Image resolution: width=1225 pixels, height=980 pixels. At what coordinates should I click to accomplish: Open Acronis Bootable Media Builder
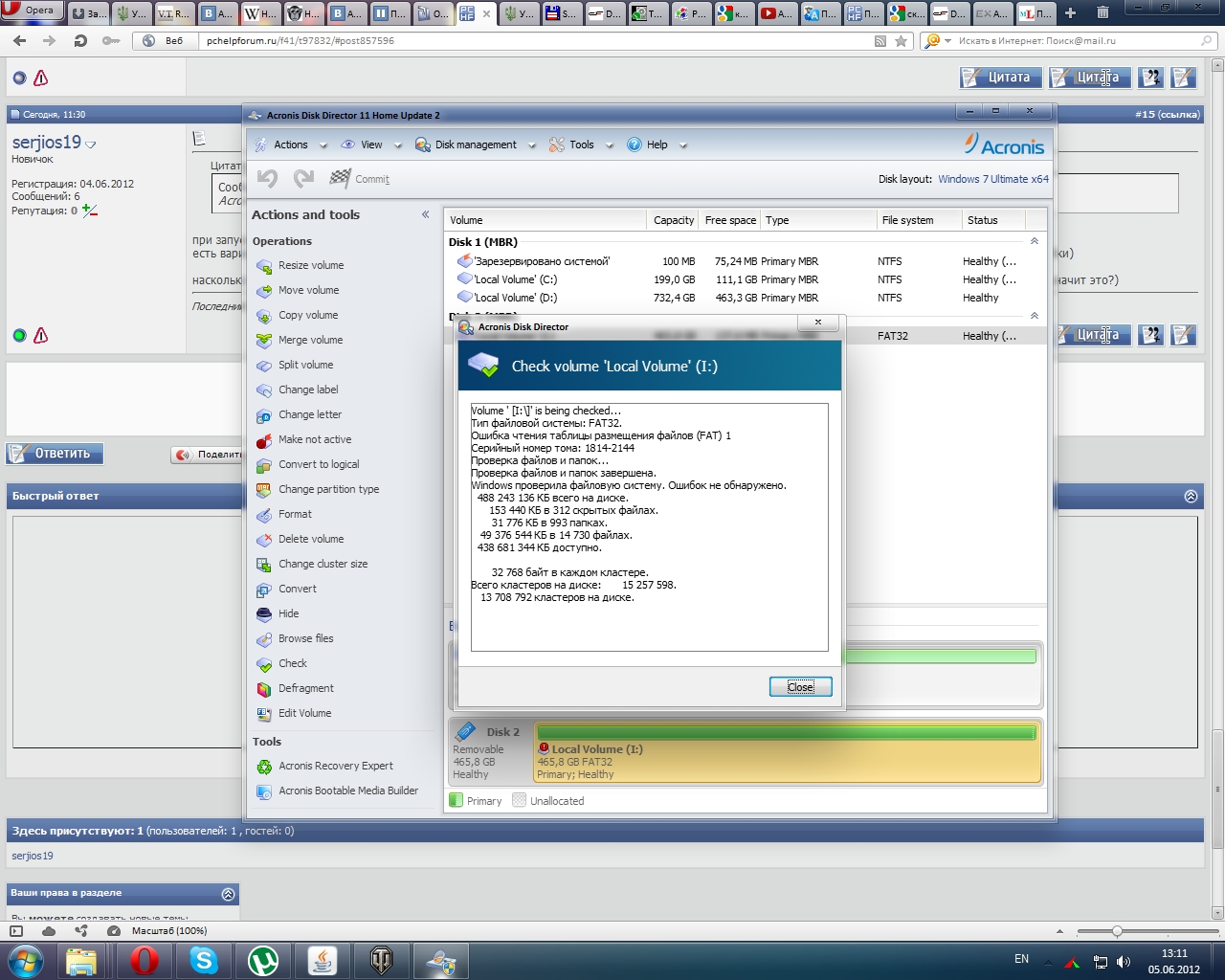pyautogui.click(x=337, y=791)
